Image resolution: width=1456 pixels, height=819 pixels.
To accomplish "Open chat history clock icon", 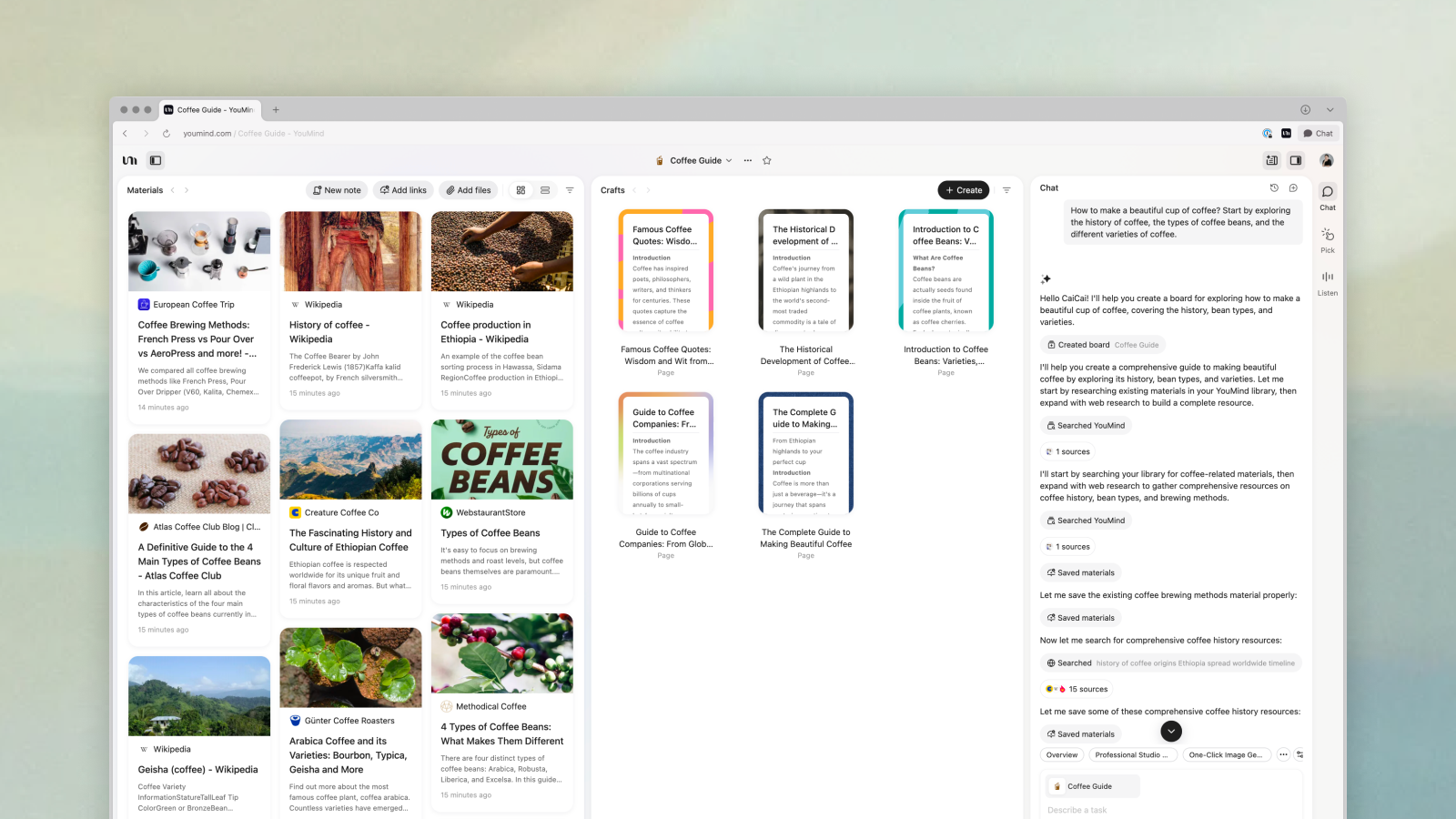I will 1274,187.
